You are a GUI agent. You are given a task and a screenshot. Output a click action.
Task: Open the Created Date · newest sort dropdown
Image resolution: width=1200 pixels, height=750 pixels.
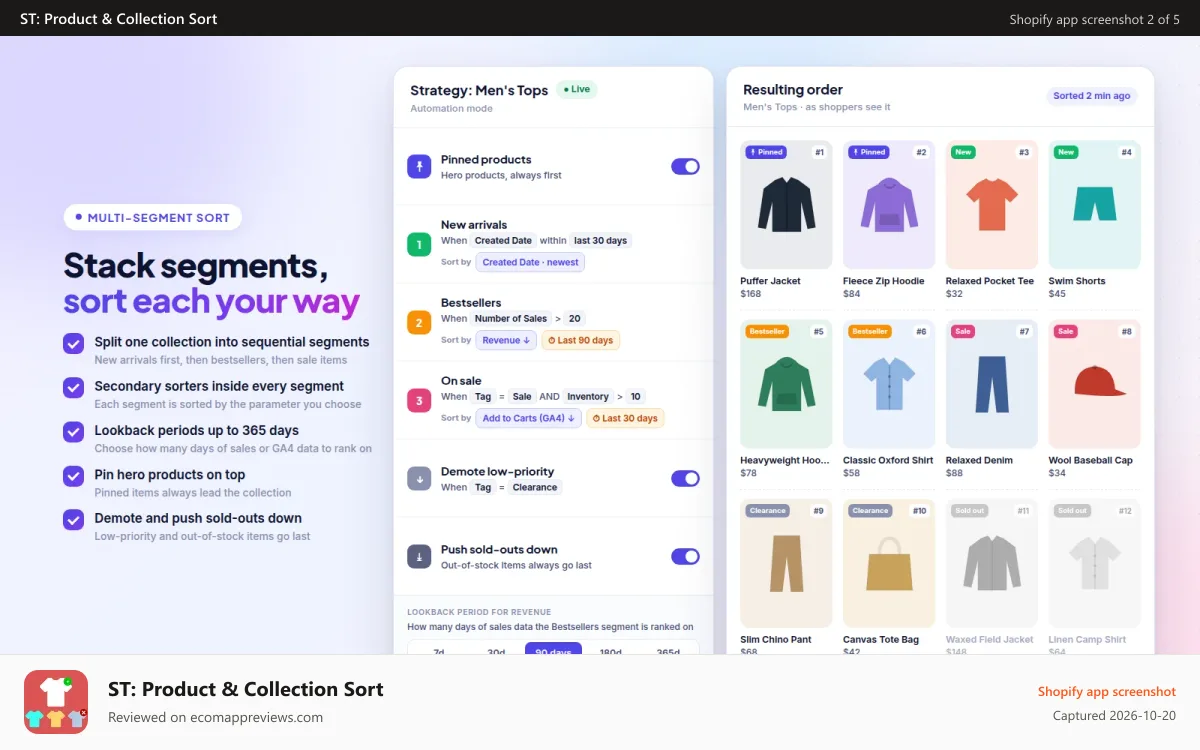pyautogui.click(x=530, y=262)
